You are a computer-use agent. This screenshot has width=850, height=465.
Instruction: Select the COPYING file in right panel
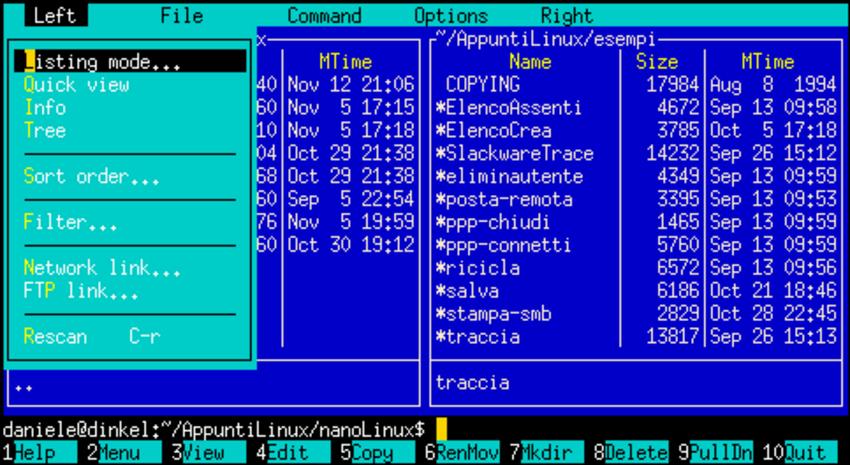tap(483, 85)
